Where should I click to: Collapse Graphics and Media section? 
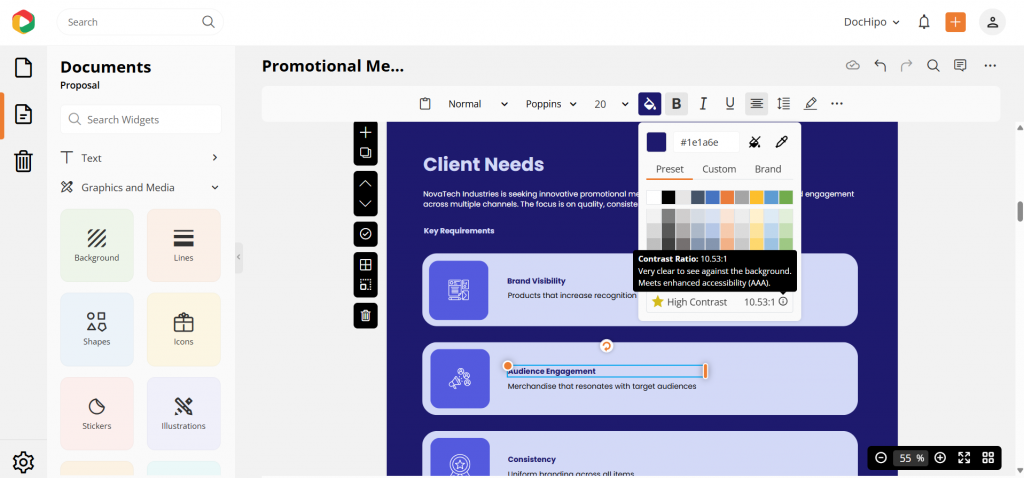click(x=140, y=187)
